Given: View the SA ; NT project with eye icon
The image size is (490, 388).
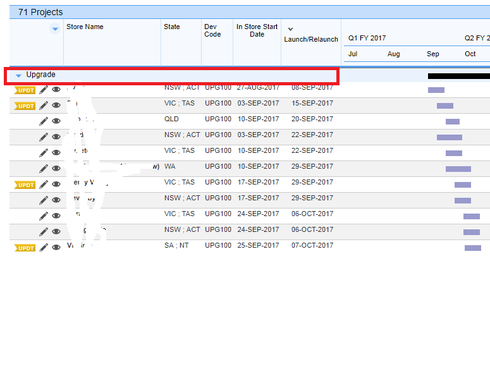Looking at the screenshot, I should point(56,247).
